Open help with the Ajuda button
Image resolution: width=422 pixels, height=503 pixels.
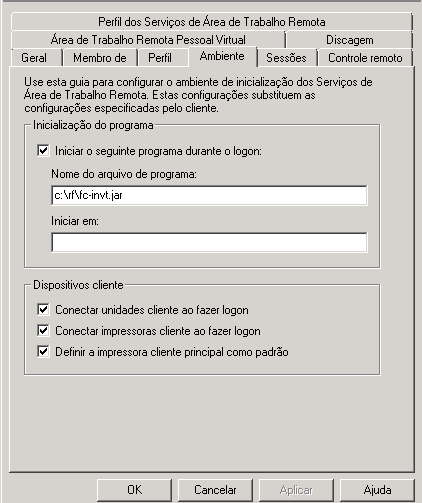pos(377,490)
